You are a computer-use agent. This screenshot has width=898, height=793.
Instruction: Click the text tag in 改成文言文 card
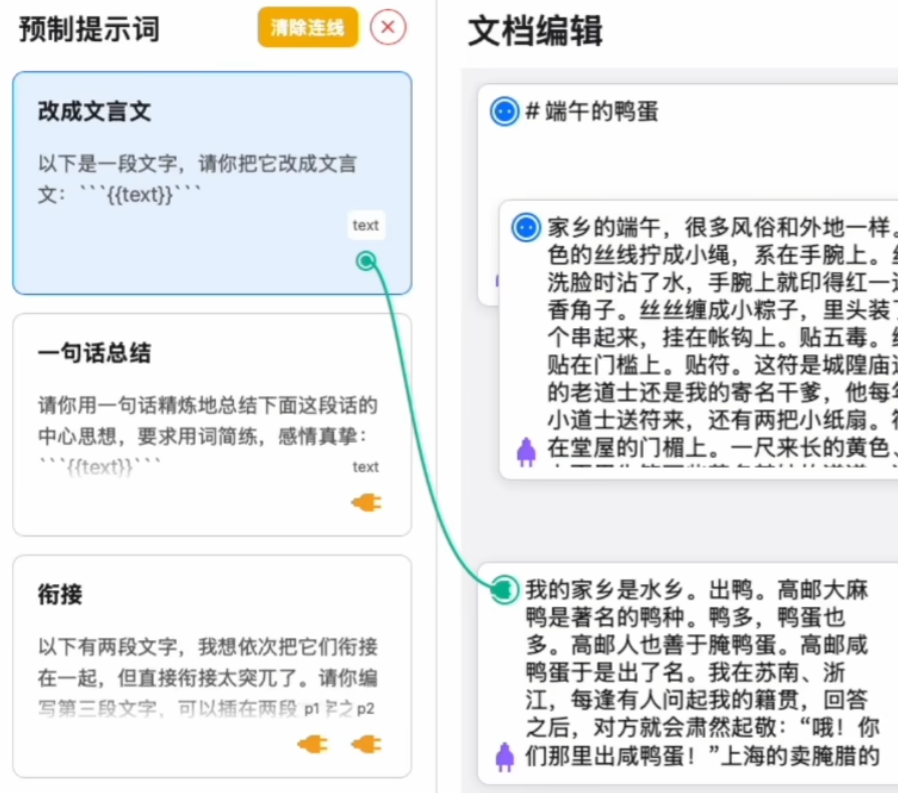click(x=366, y=225)
